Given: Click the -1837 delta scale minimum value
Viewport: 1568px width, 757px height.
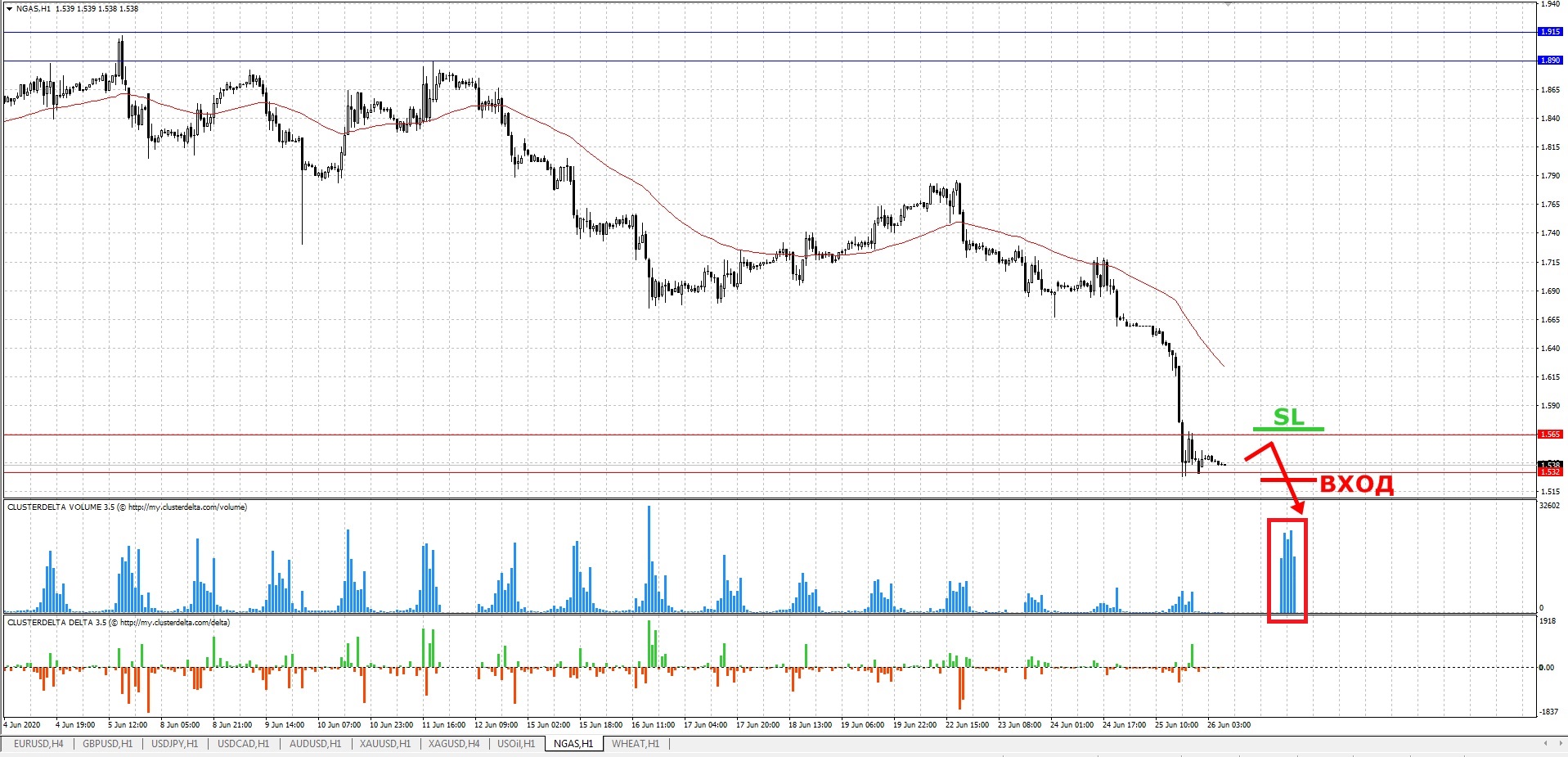Looking at the screenshot, I should (x=1548, y=712).
